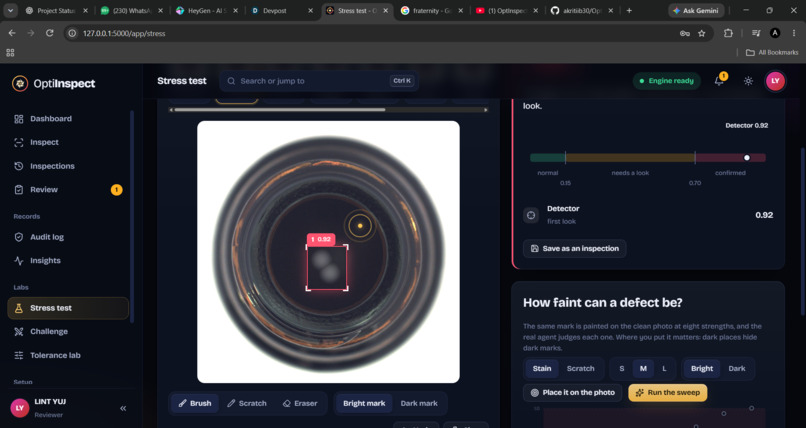The height and width of the screenshot is (428, 806).
Task: Focus the Search or jump to field
Action: click(319, 81)
